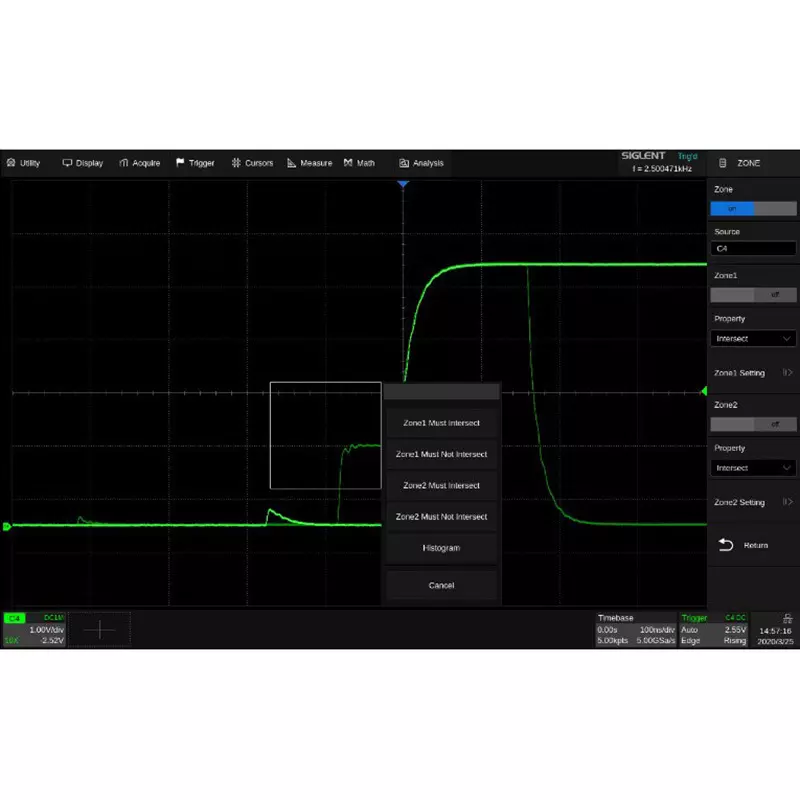
Task: Click the Acquire waveform icon
Action: tap(123, 163)
